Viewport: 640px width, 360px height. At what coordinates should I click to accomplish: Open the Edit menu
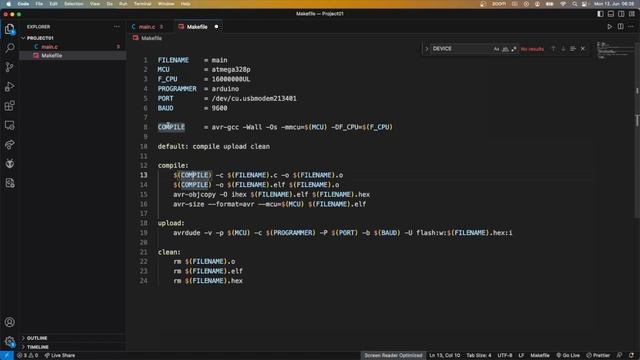(53, 4)
